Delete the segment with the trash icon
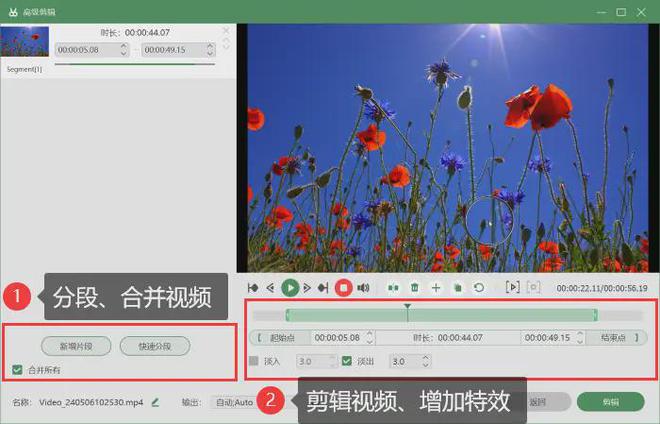Viewport: 660px width, 424px height. click(x=415, y=288)
